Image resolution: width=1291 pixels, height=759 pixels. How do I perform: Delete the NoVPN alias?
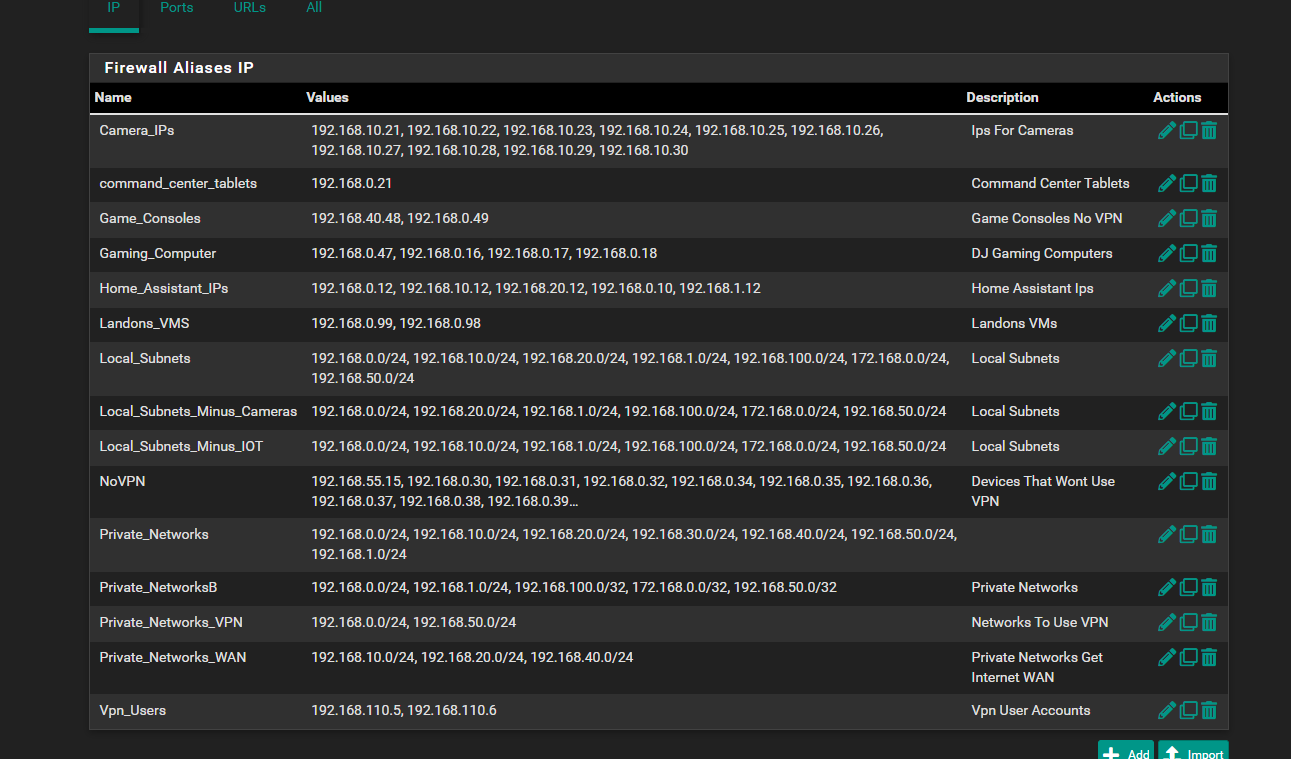coord(1209,481)
